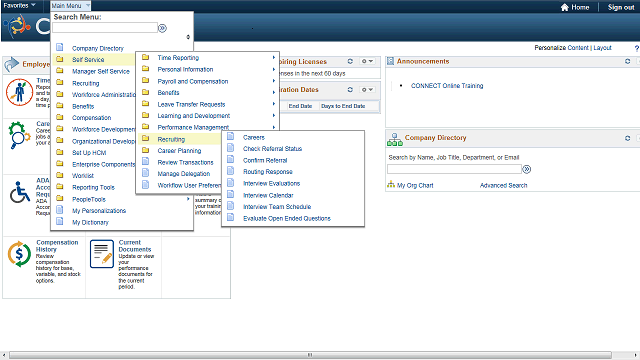Collapse the Main Menu dropdown

click(x=71, y=6)
